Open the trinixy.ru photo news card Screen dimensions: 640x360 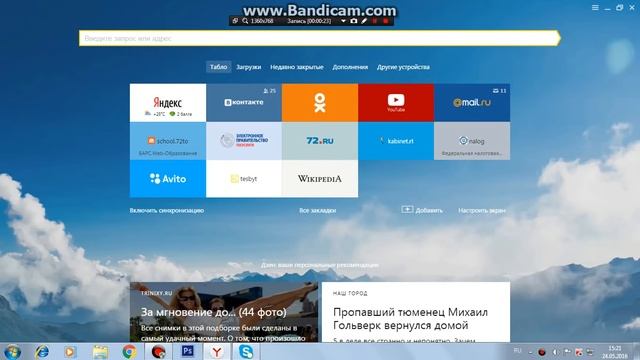tap(224, 312)
